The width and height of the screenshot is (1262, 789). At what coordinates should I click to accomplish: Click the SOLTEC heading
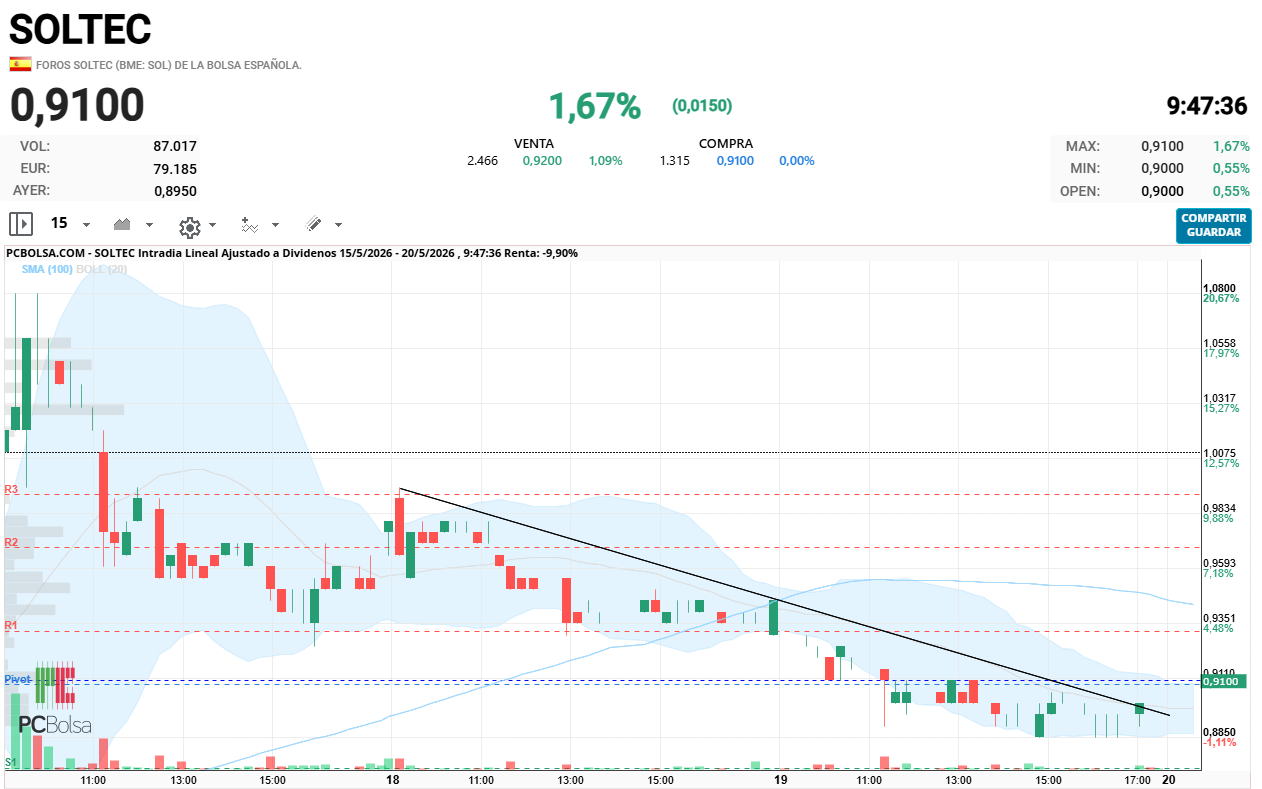point(80,29)
